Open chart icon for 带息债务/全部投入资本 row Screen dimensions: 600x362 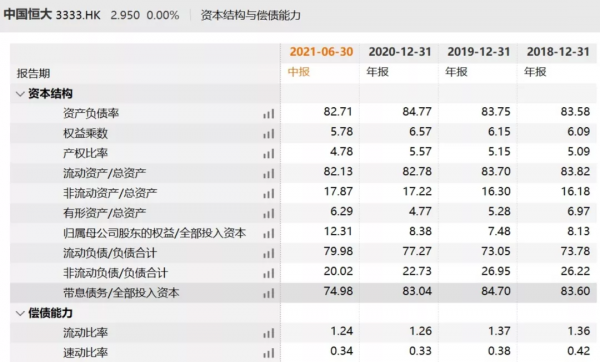pyautogui.click(x=269, y=294)
